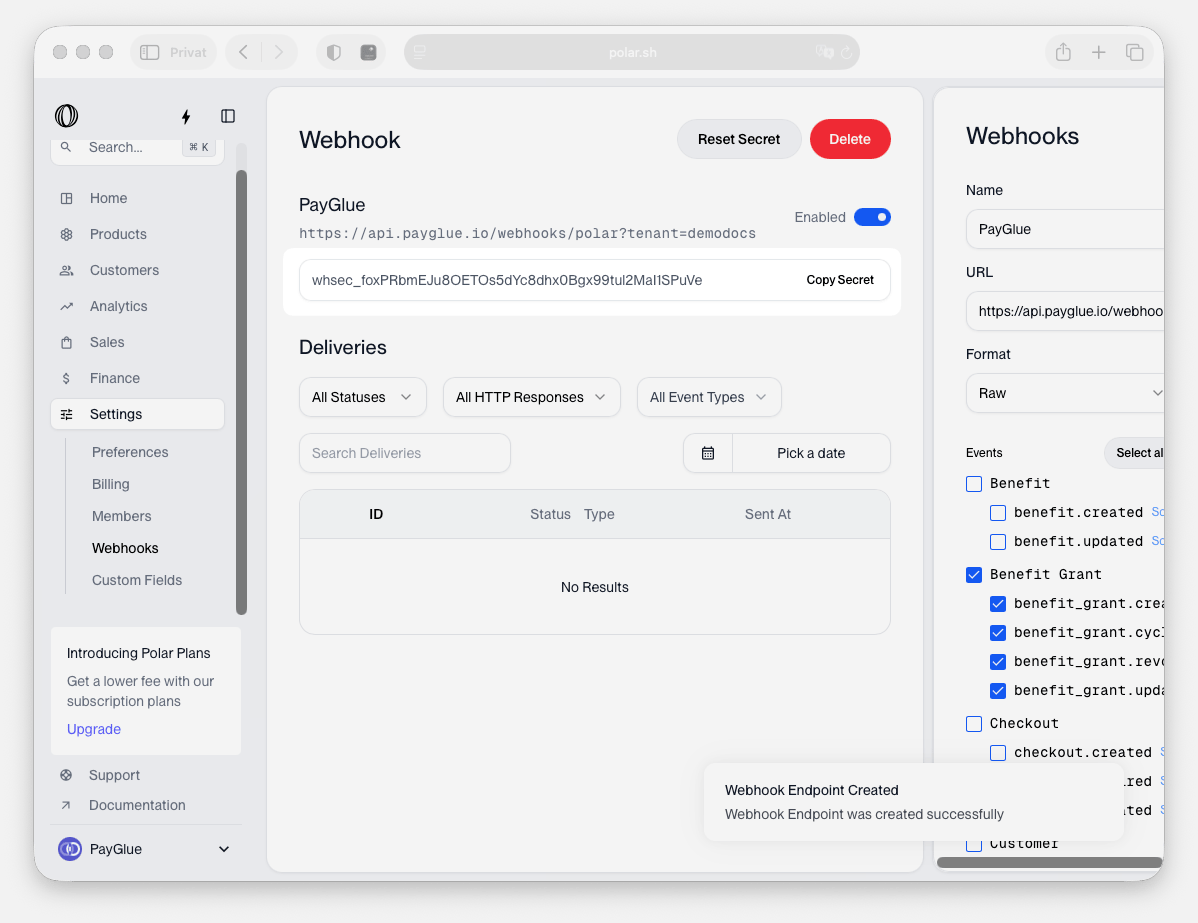Open the All Event Types dropdown
Image resolution: width=1198 pixels, height=923 pixels.
coord(709,397)
